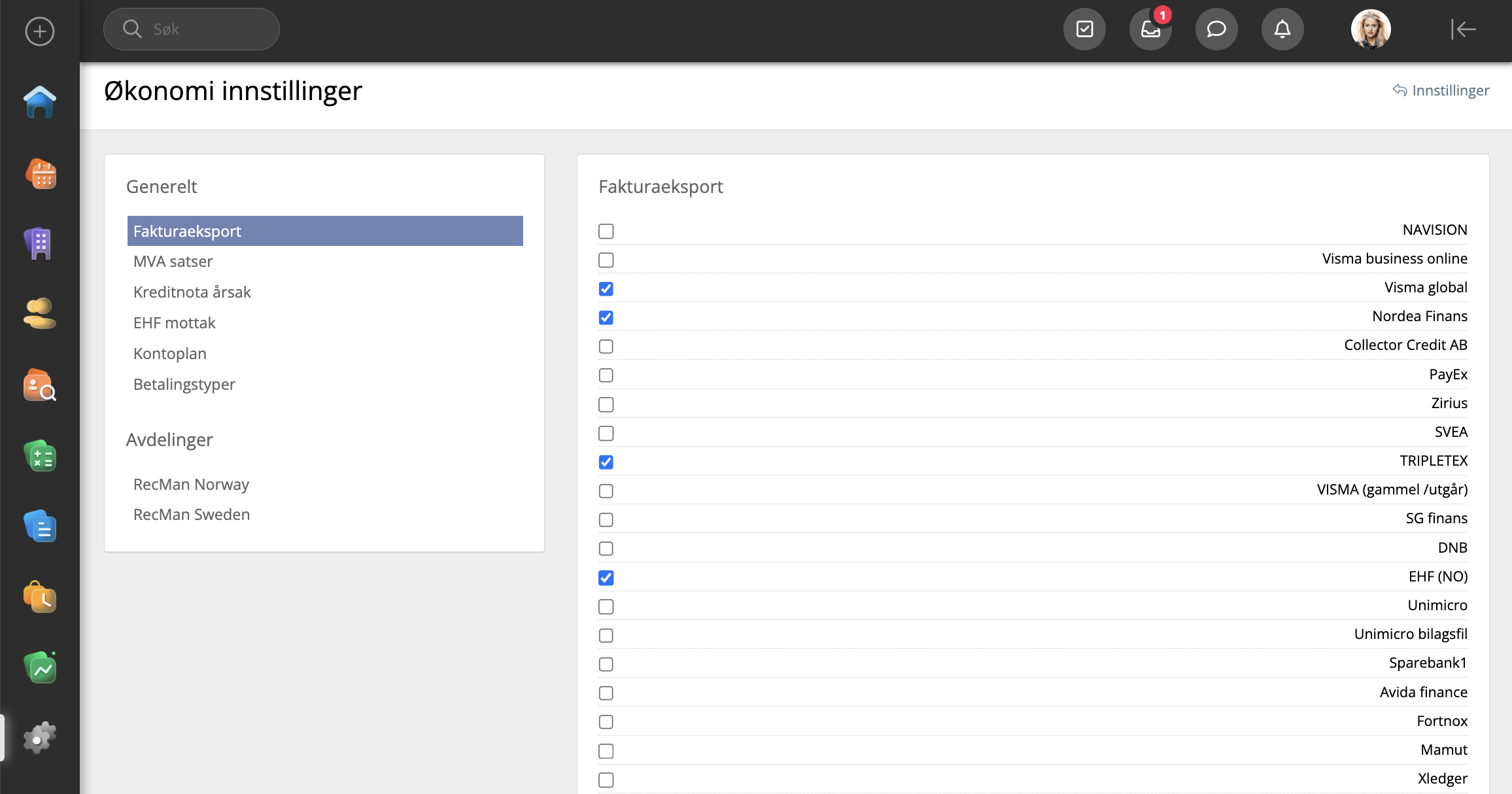Open the settings gear sidebar icon

[x=40, y=738]
